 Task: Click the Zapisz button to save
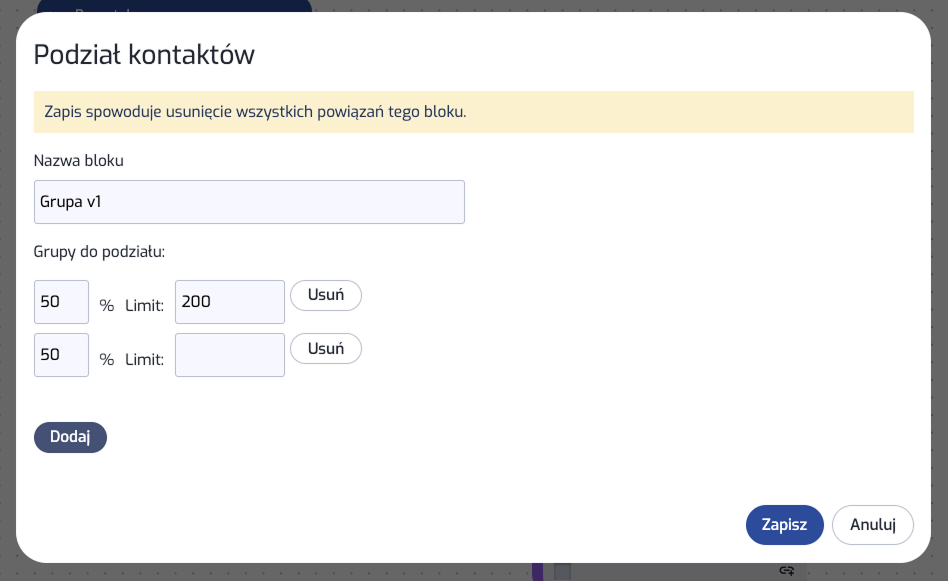784,525
